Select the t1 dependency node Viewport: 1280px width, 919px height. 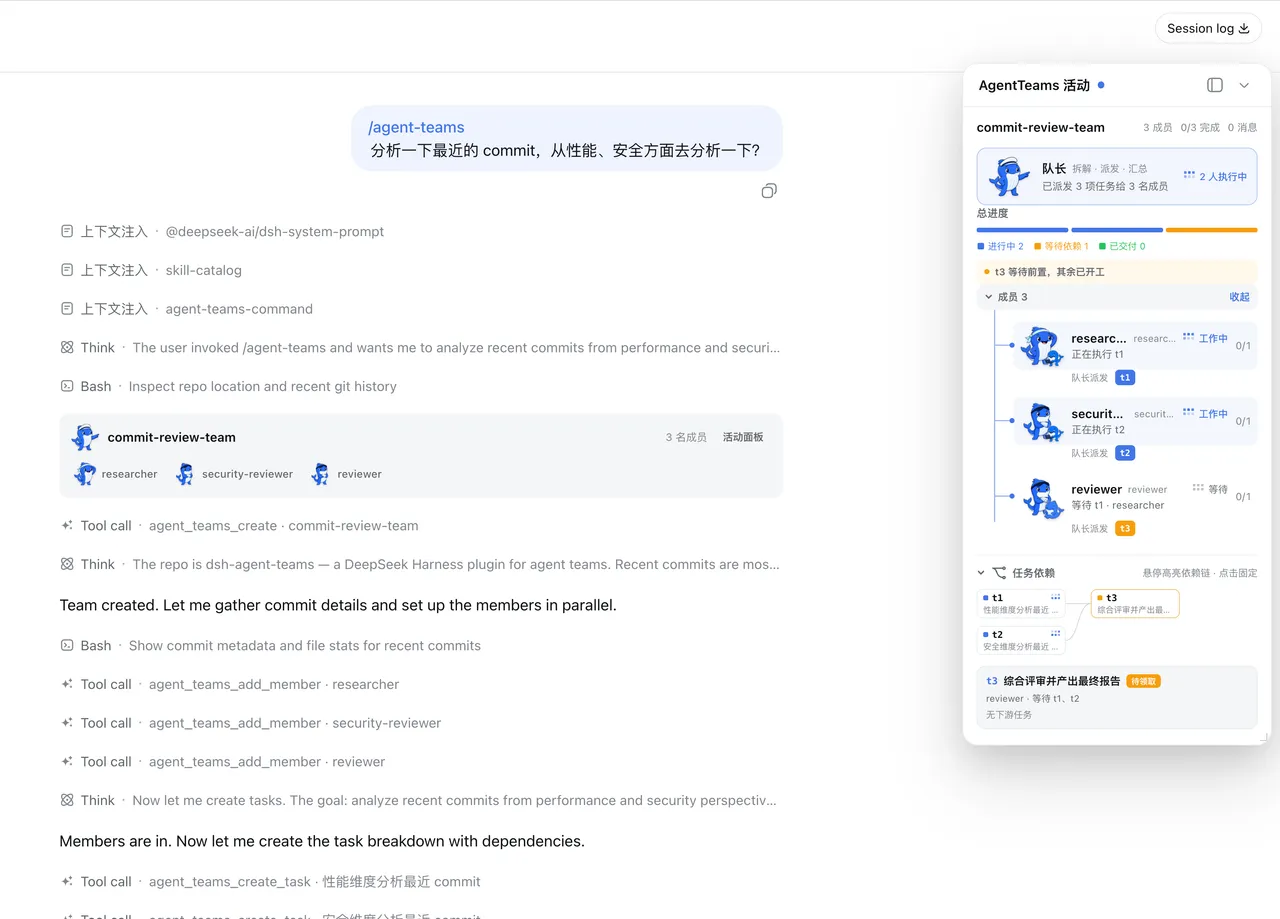pos(1021,603)
